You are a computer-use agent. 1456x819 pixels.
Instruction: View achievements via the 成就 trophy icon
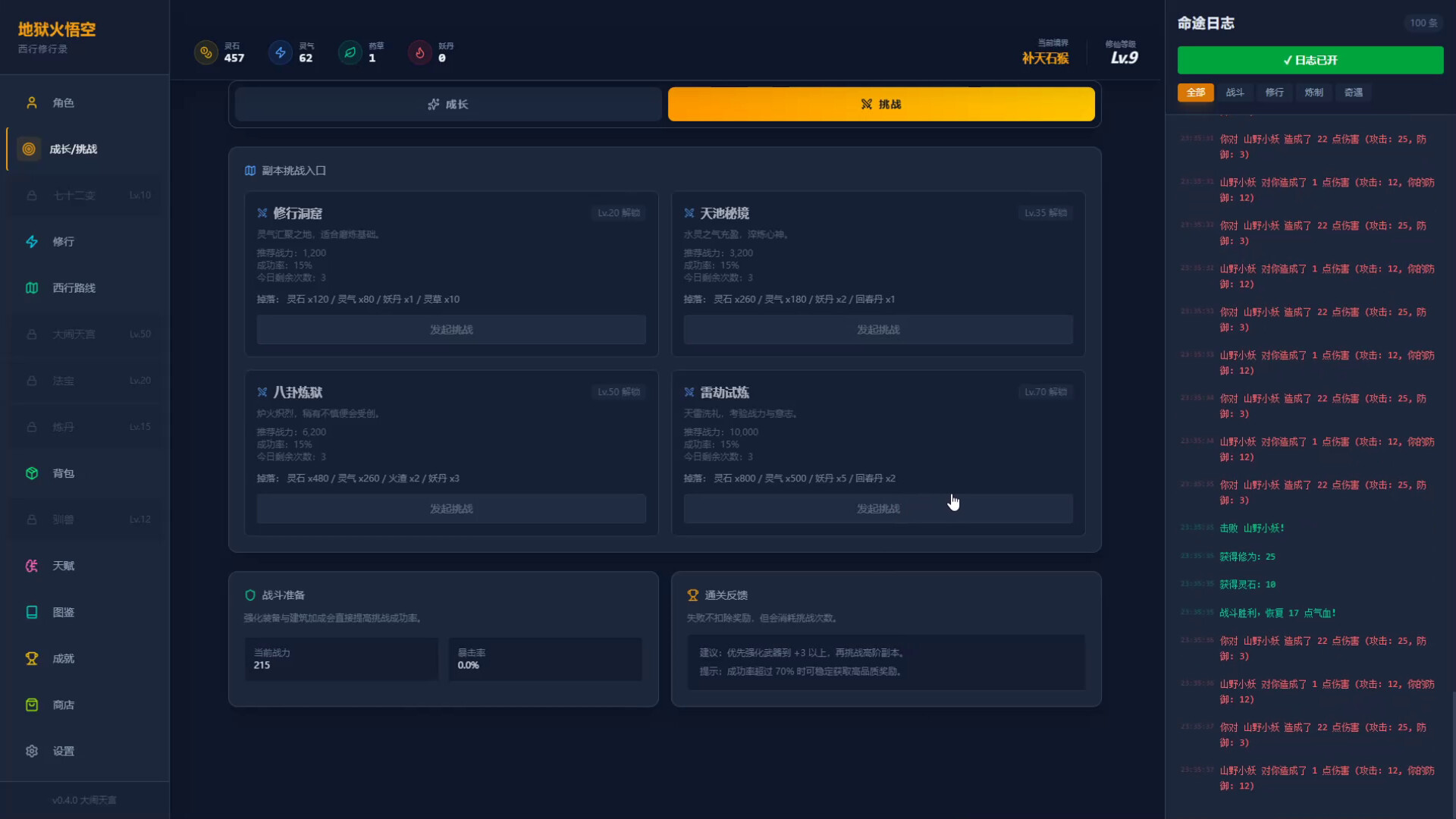[31, 658]
